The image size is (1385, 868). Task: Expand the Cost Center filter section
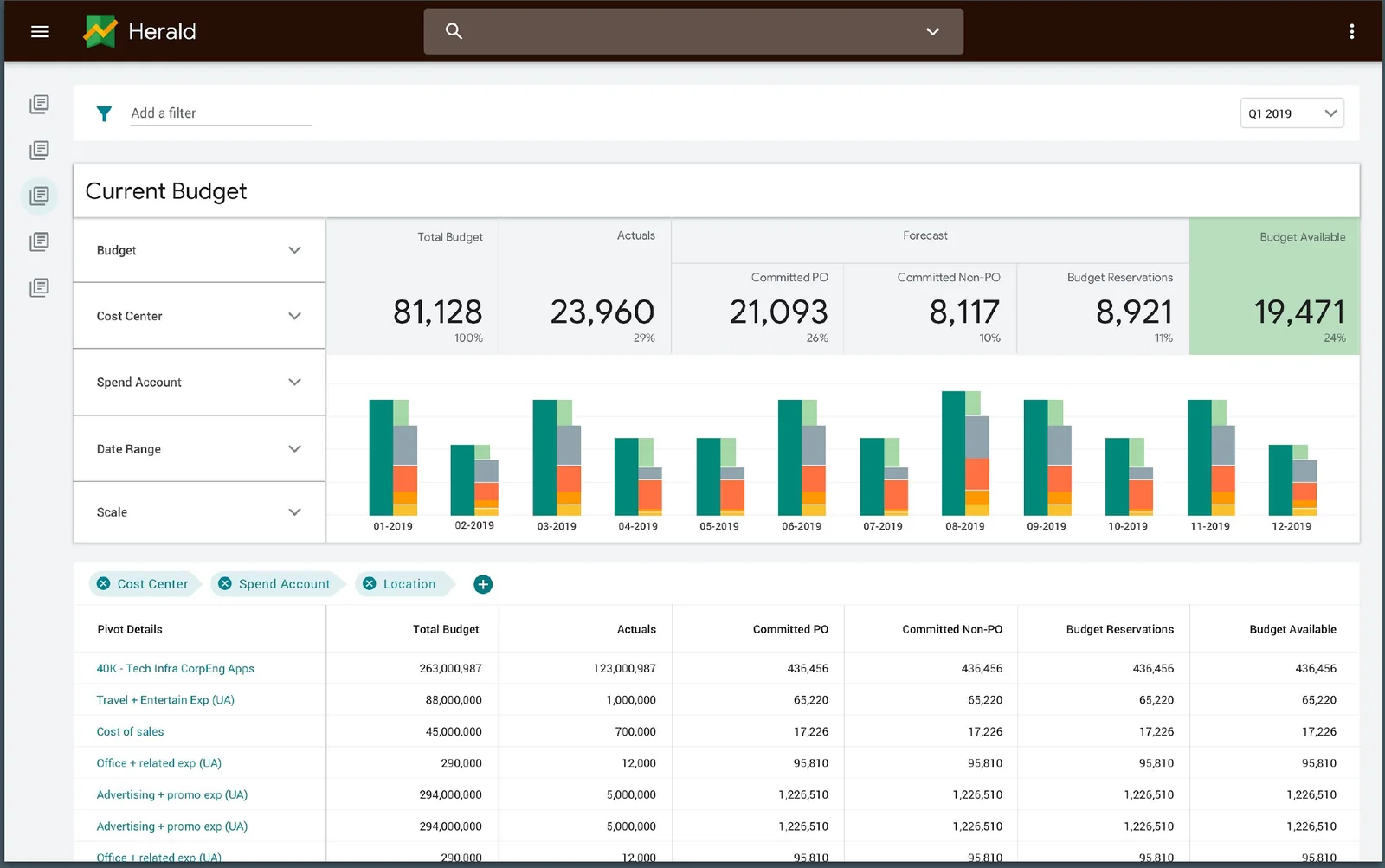199,316
